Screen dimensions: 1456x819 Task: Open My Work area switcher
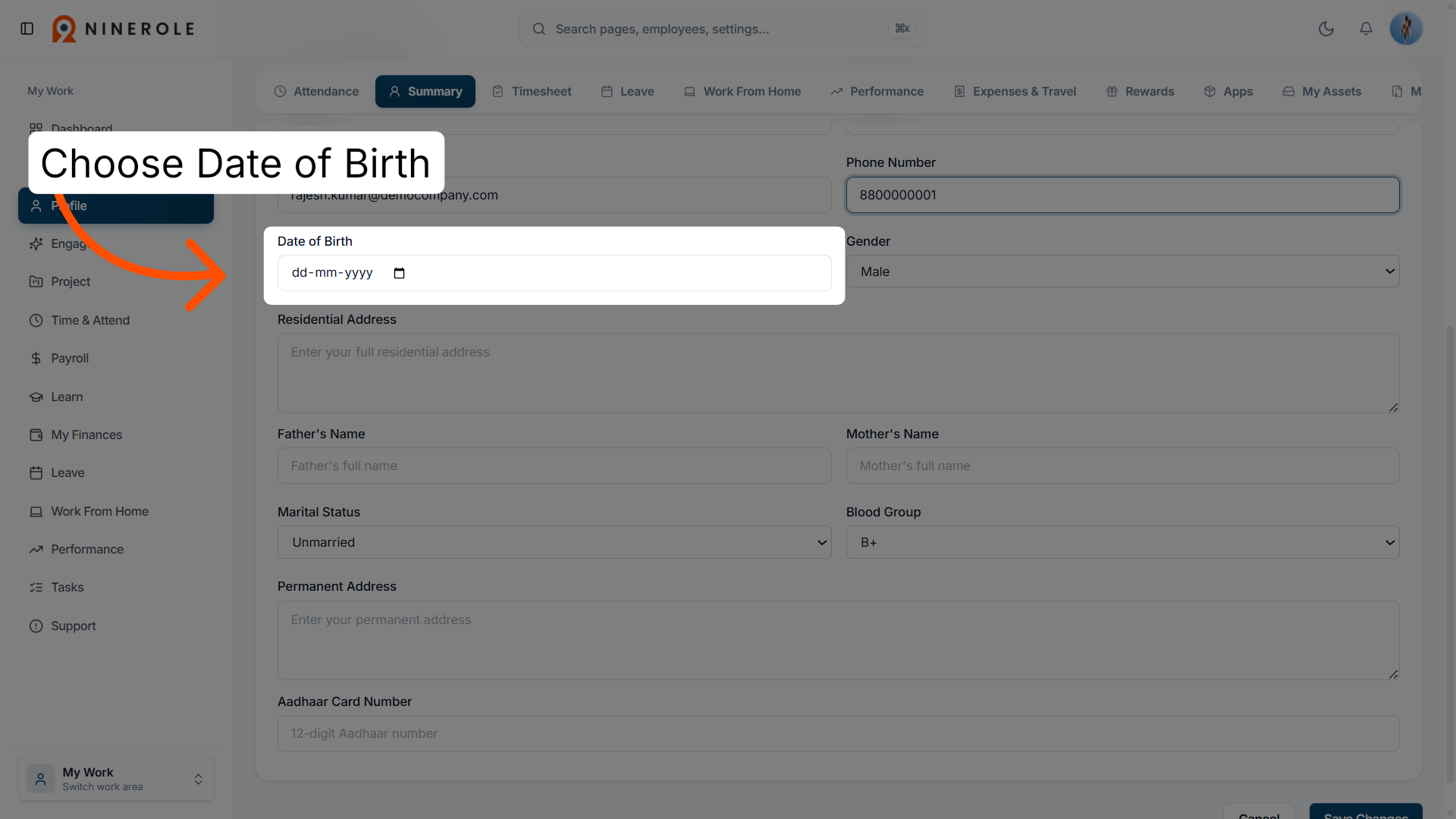click(x=116, y=779)
